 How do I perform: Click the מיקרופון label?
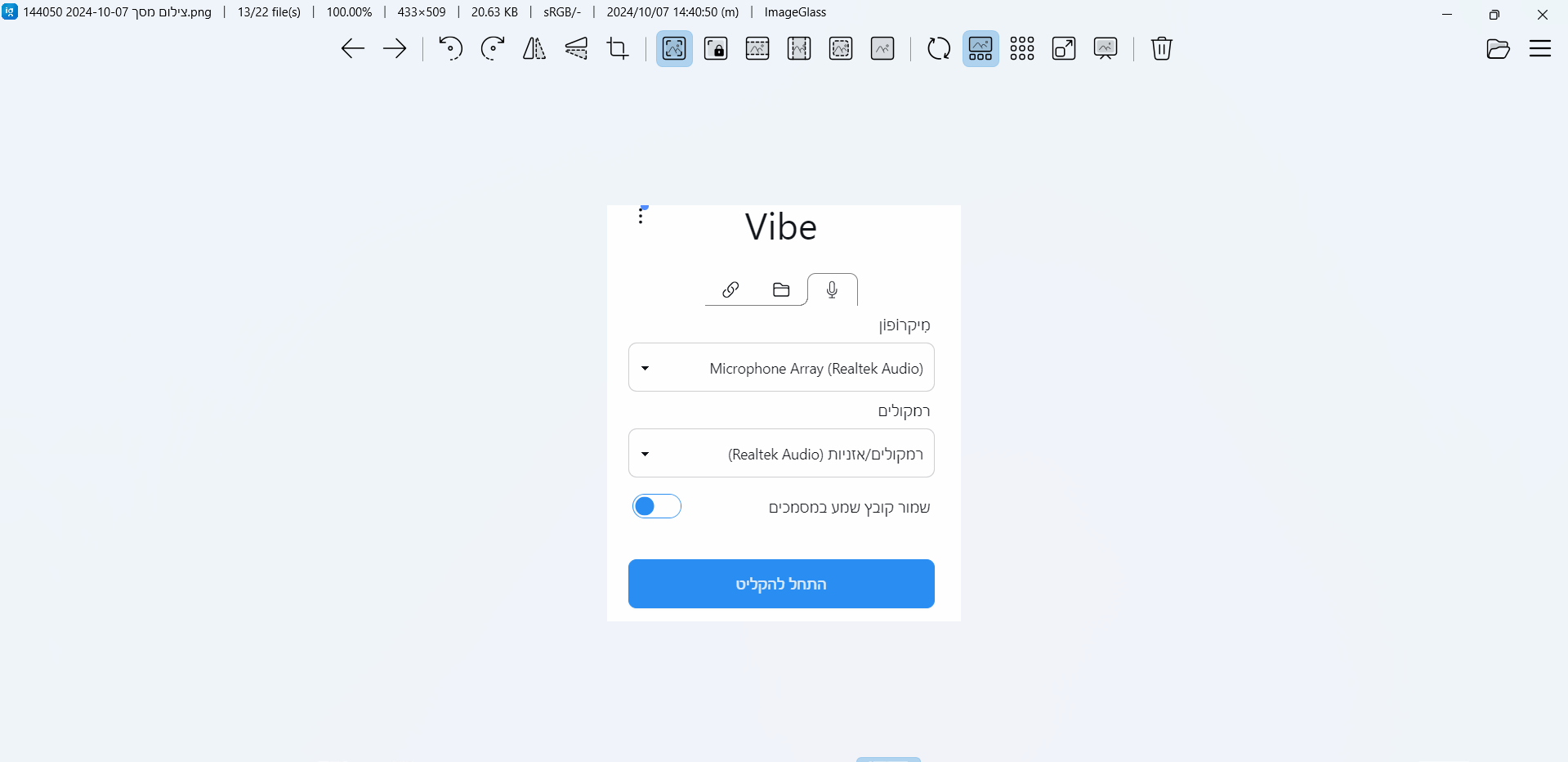coord(905,325)
